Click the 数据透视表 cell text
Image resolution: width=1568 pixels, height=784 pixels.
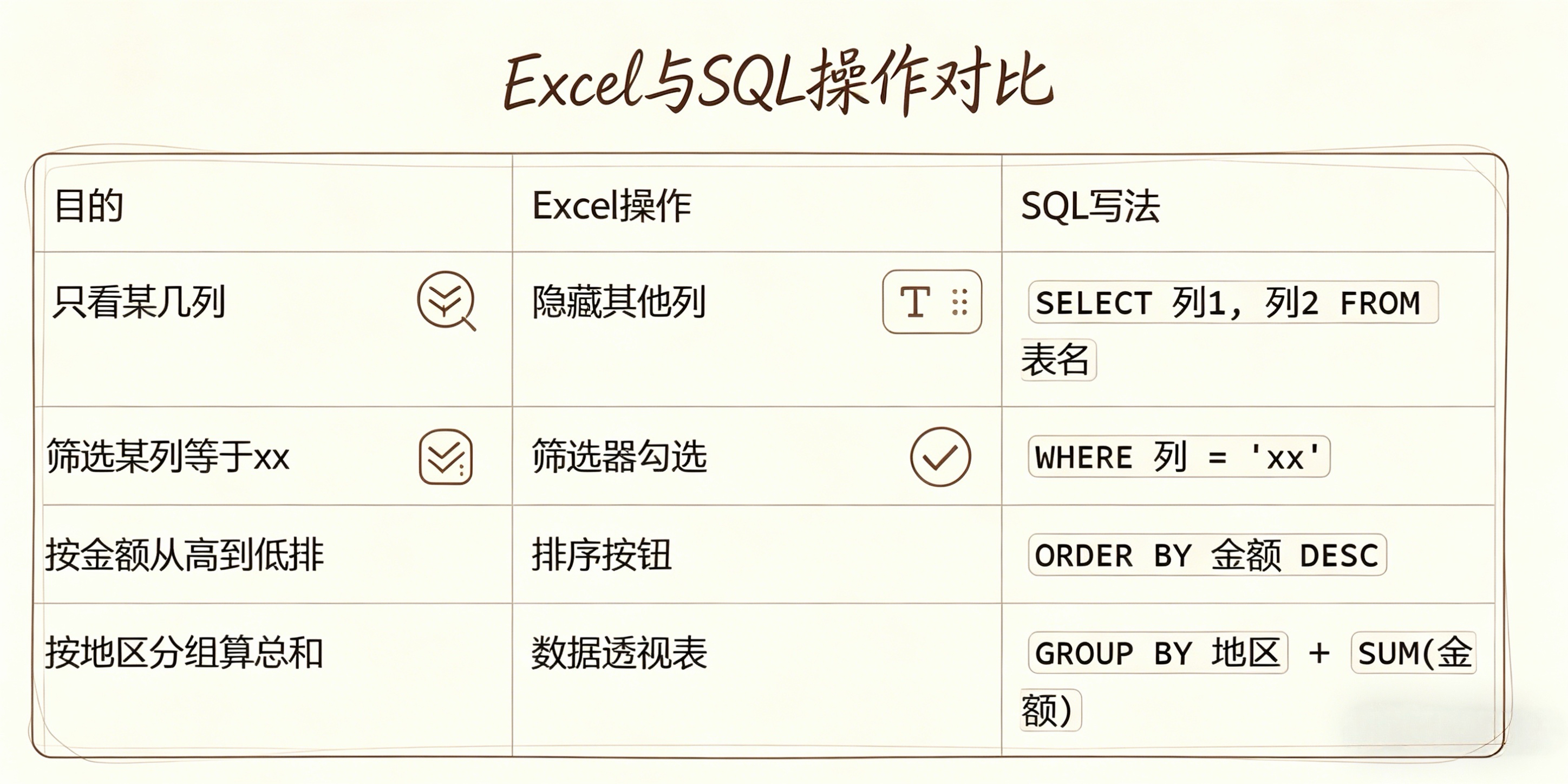(x=618, y=652)
